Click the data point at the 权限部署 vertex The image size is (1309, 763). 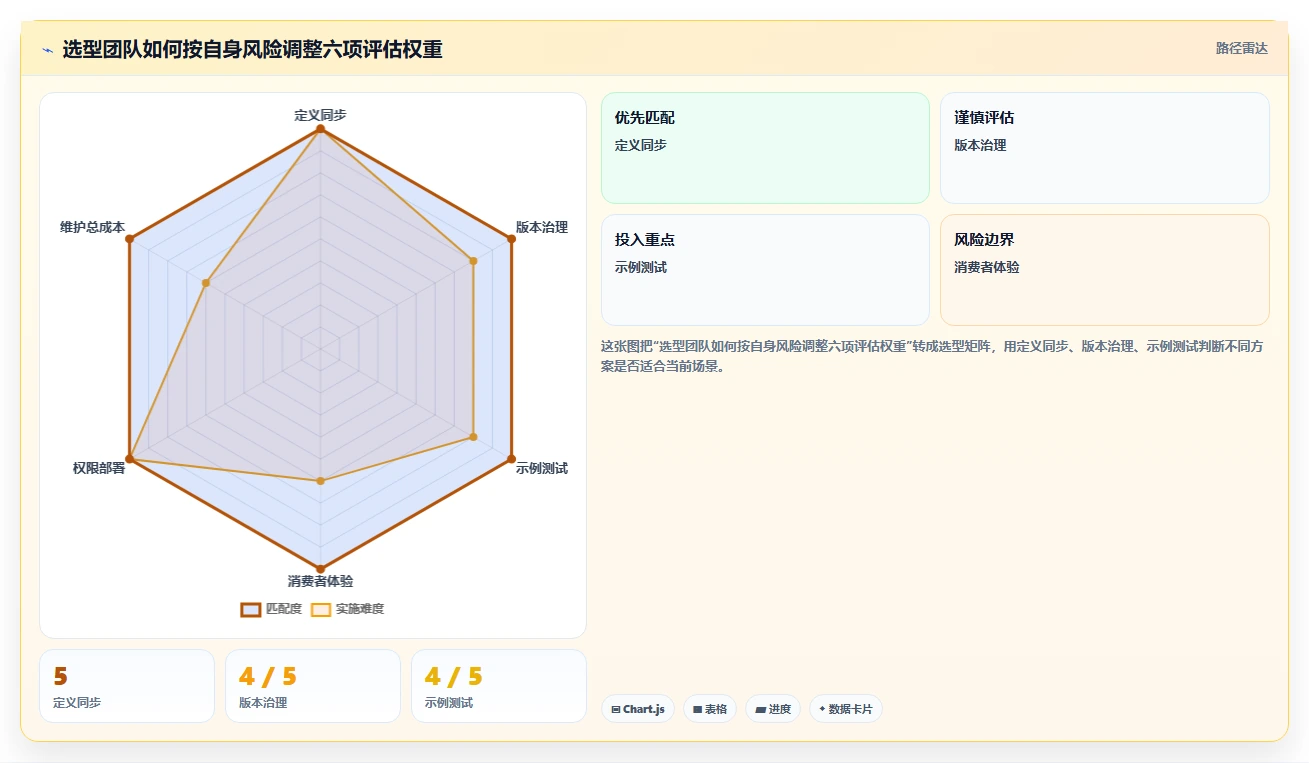click(130, 459)
